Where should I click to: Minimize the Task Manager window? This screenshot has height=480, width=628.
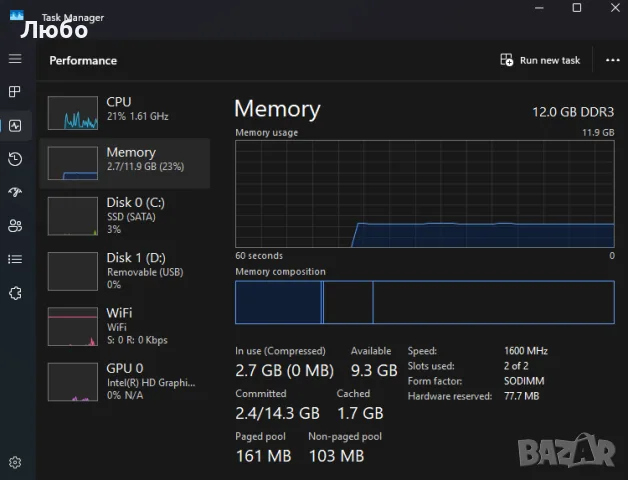click(x=539, y=8)
